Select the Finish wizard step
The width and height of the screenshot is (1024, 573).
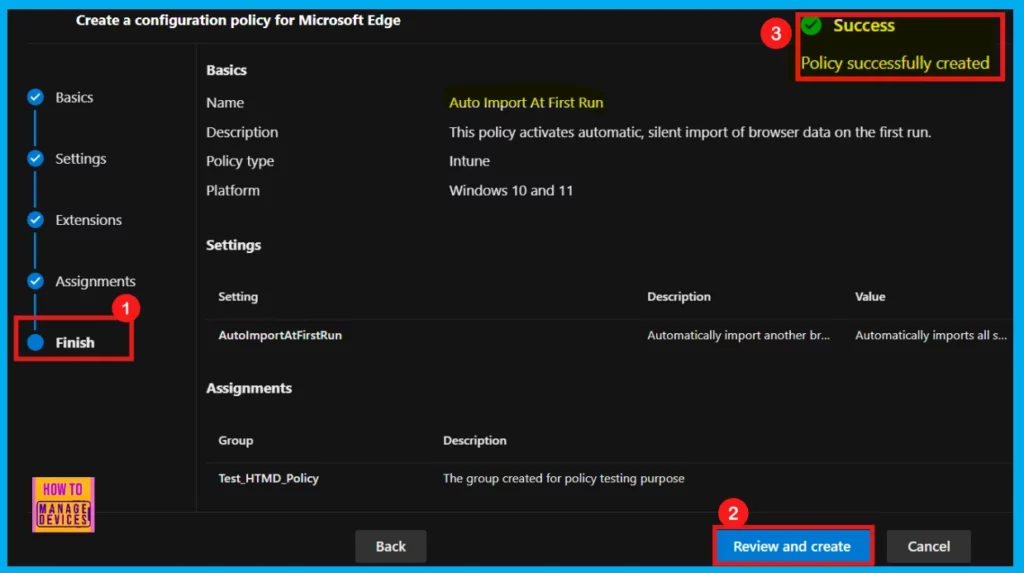(74, 342)
